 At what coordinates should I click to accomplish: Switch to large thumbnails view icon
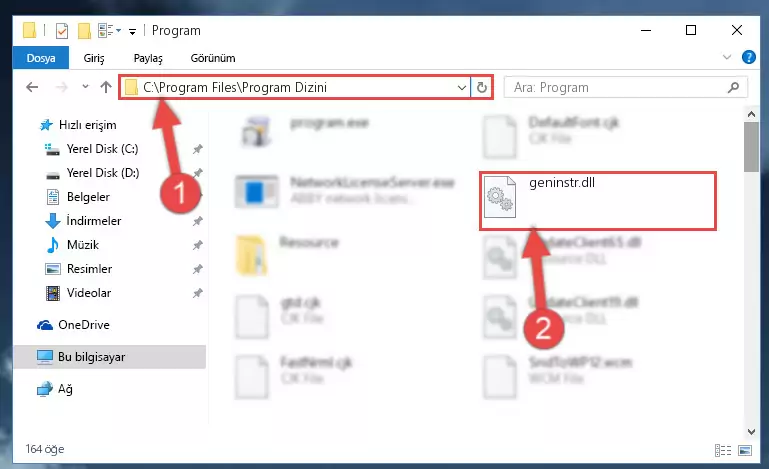(745, 450)
